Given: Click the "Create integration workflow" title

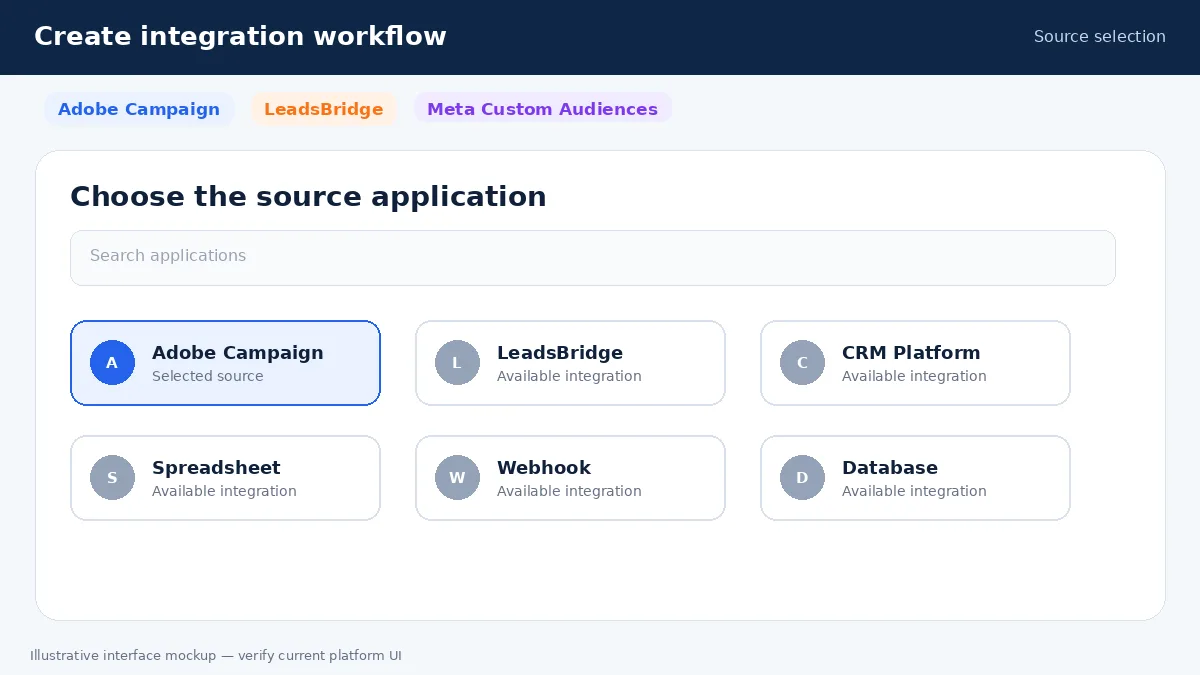Looking at the screenshot, I should [240, 37].
